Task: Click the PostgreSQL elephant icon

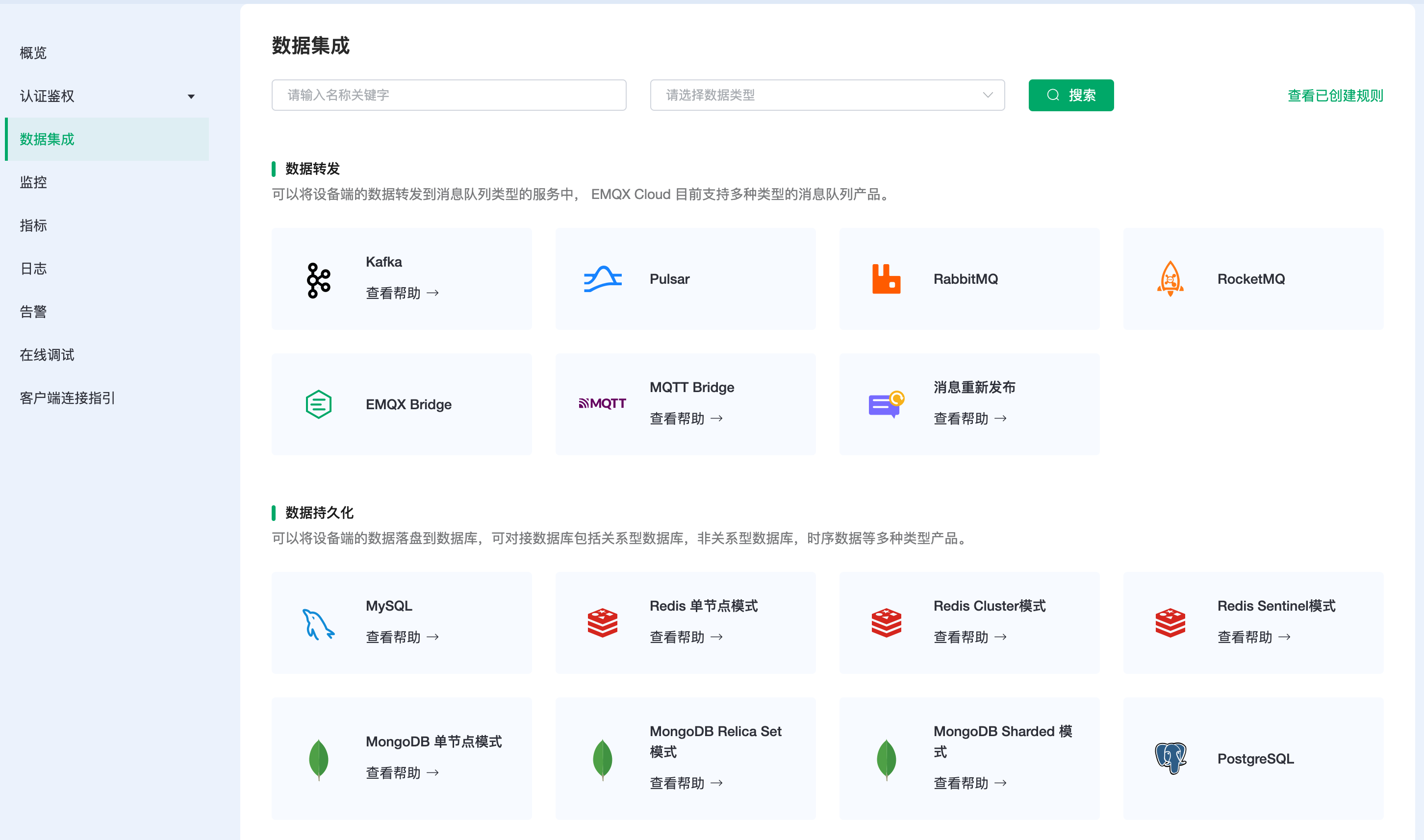Action: (x=1170, y=758)
